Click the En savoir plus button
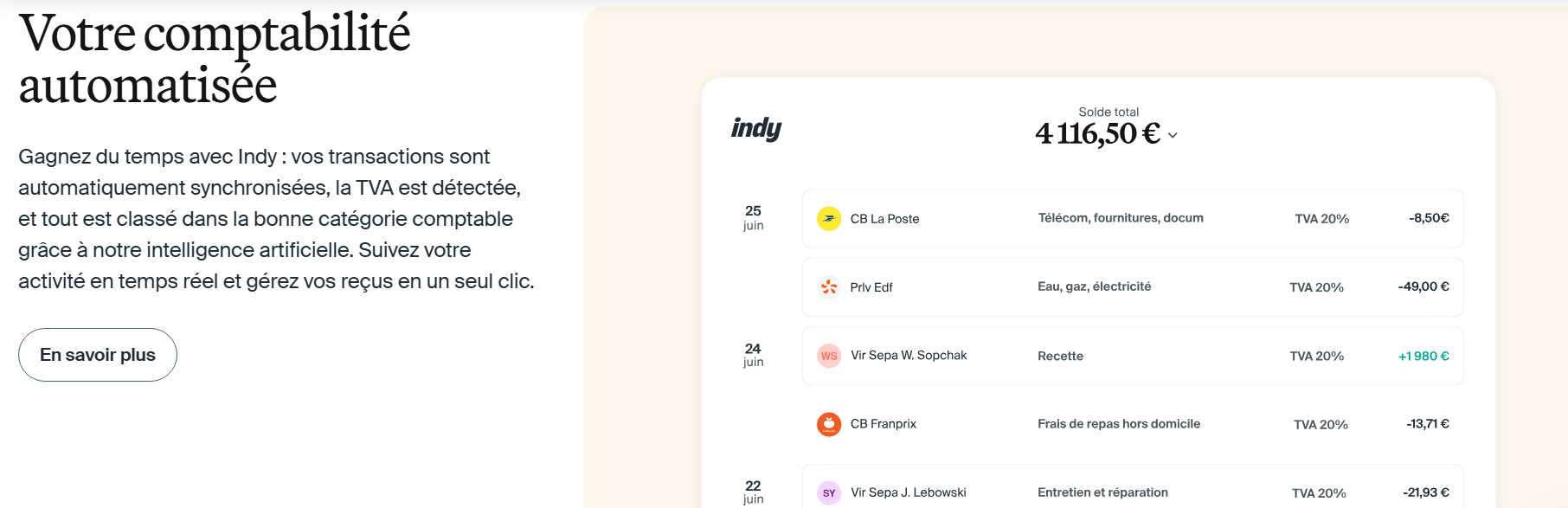This screenshot has width=1568, height=508. pos(98,355)
